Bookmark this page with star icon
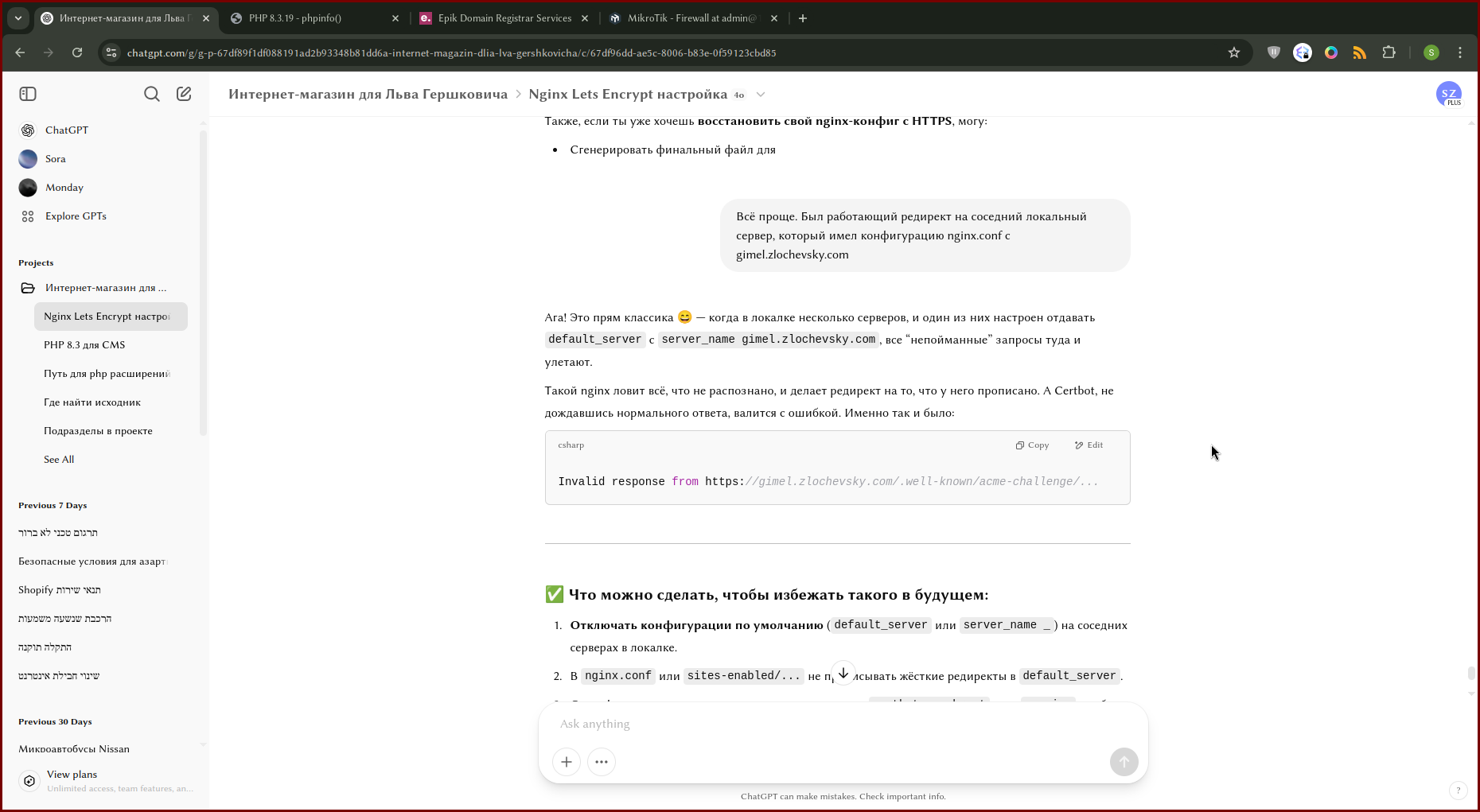 pyautogui.click(x=1234, y=52)
